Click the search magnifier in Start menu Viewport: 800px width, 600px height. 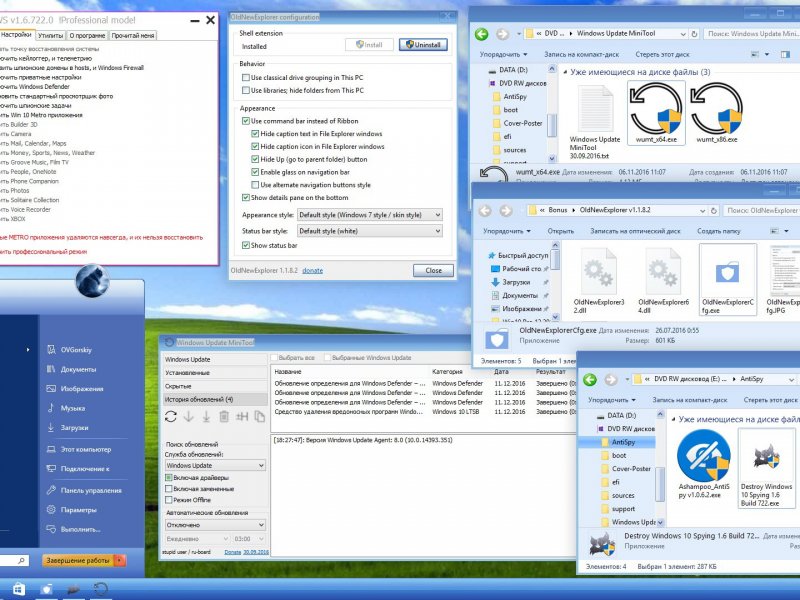tap(21, 561)
